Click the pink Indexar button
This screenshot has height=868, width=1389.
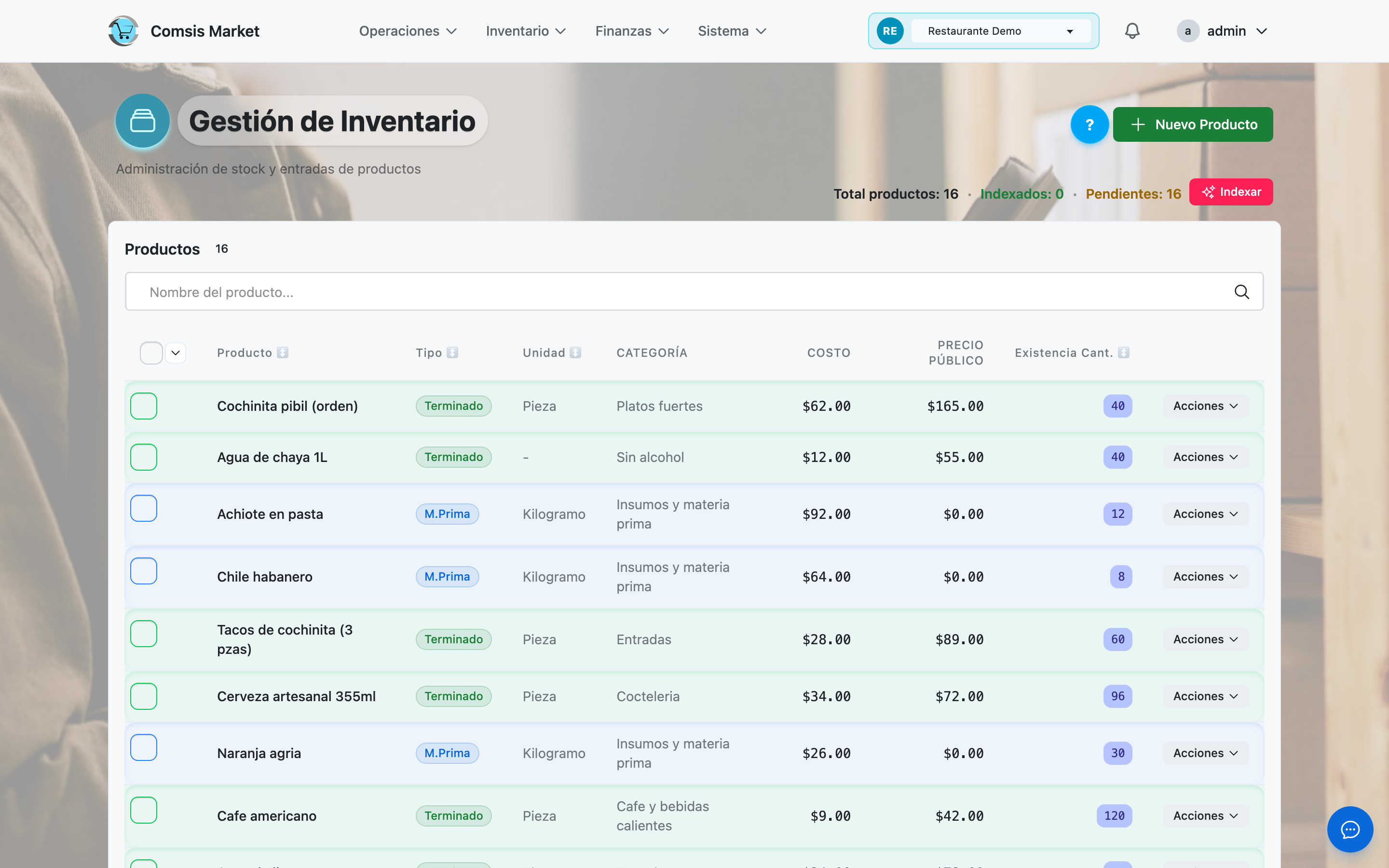click(1231, 192)
